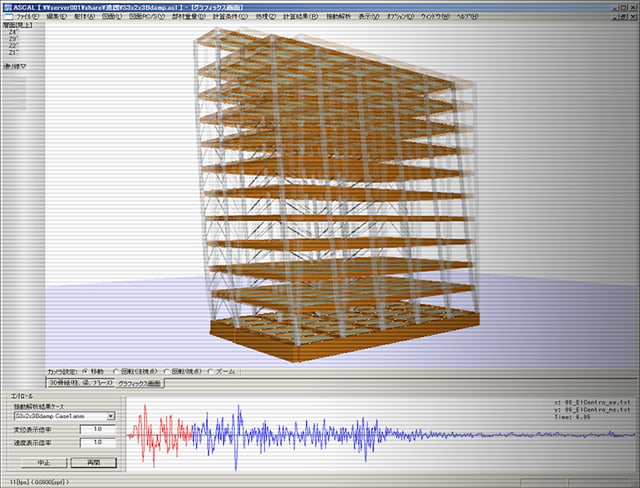Viewport: 640px width, 488px height.
Task: Select Z1 in the layer list
Action: click(x=12, y=53)
